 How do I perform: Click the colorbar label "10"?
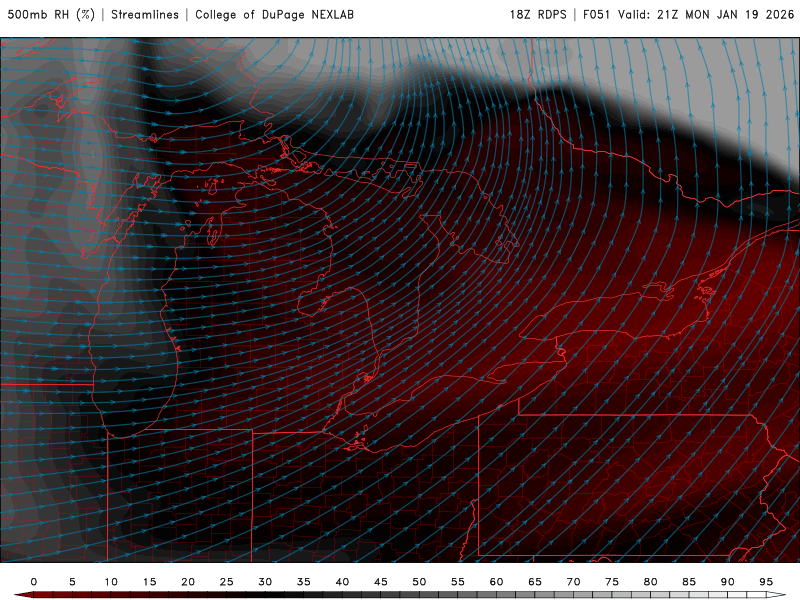[111, 582]
